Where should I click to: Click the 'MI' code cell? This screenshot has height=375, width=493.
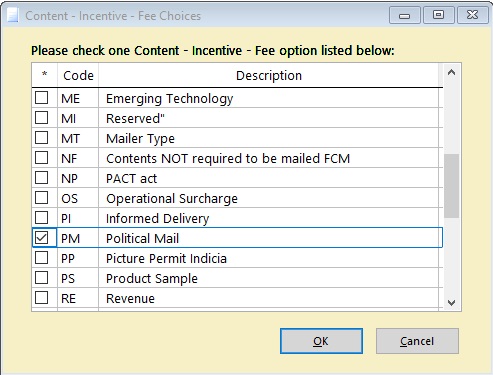tap(78, 118)
